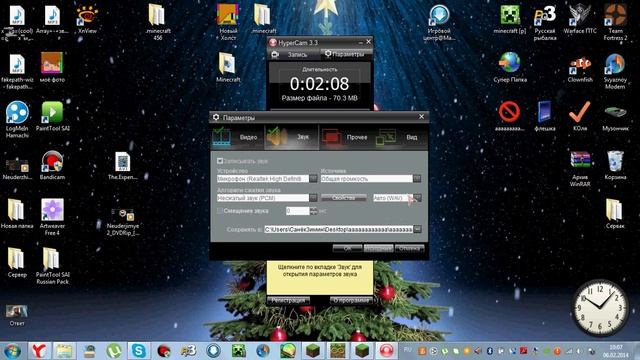Launch the Bandicam desktop icon
Screen dimensions: 640x360
(52, 165)
